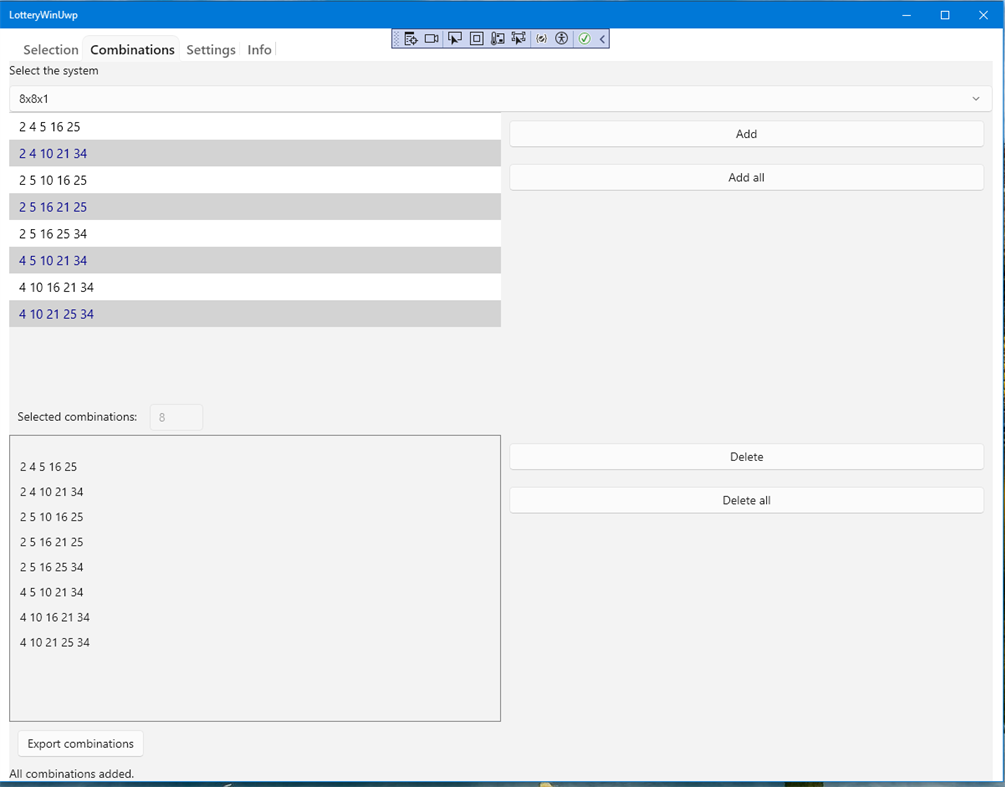
Task: Click the 'Selected combinations:' label
Action: coord(77,417)
